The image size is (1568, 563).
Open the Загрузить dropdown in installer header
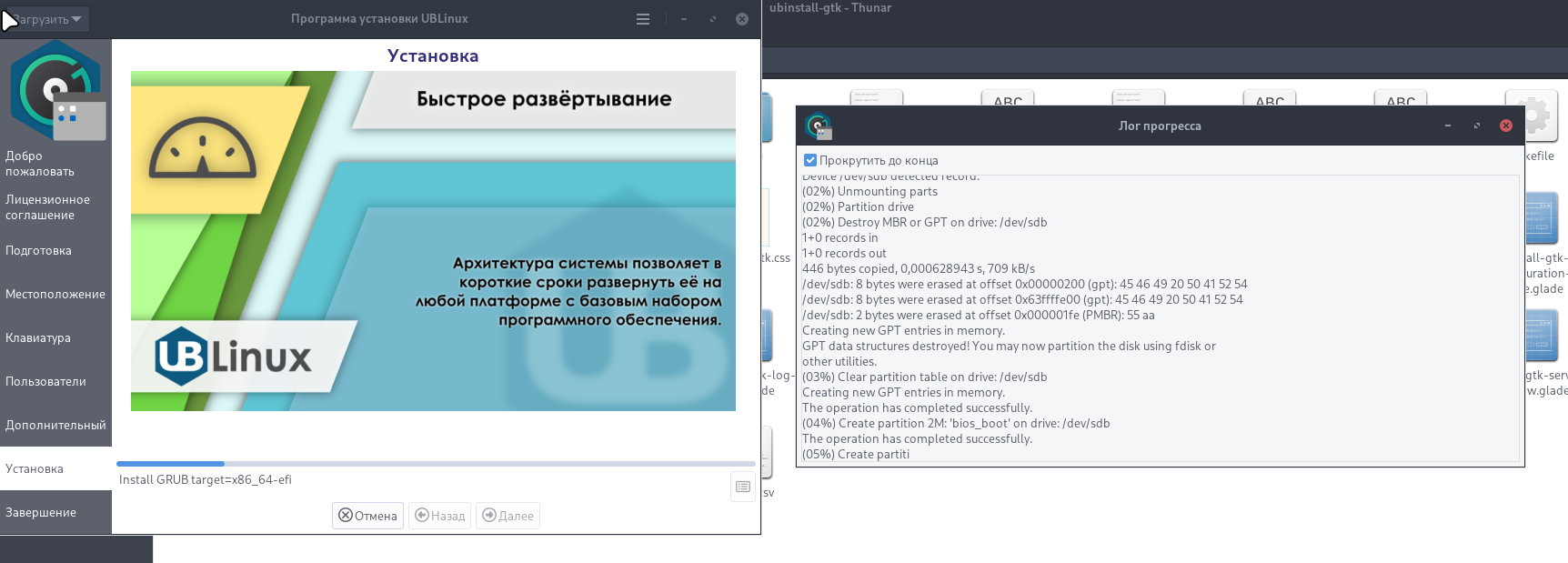tap(46, 19)
